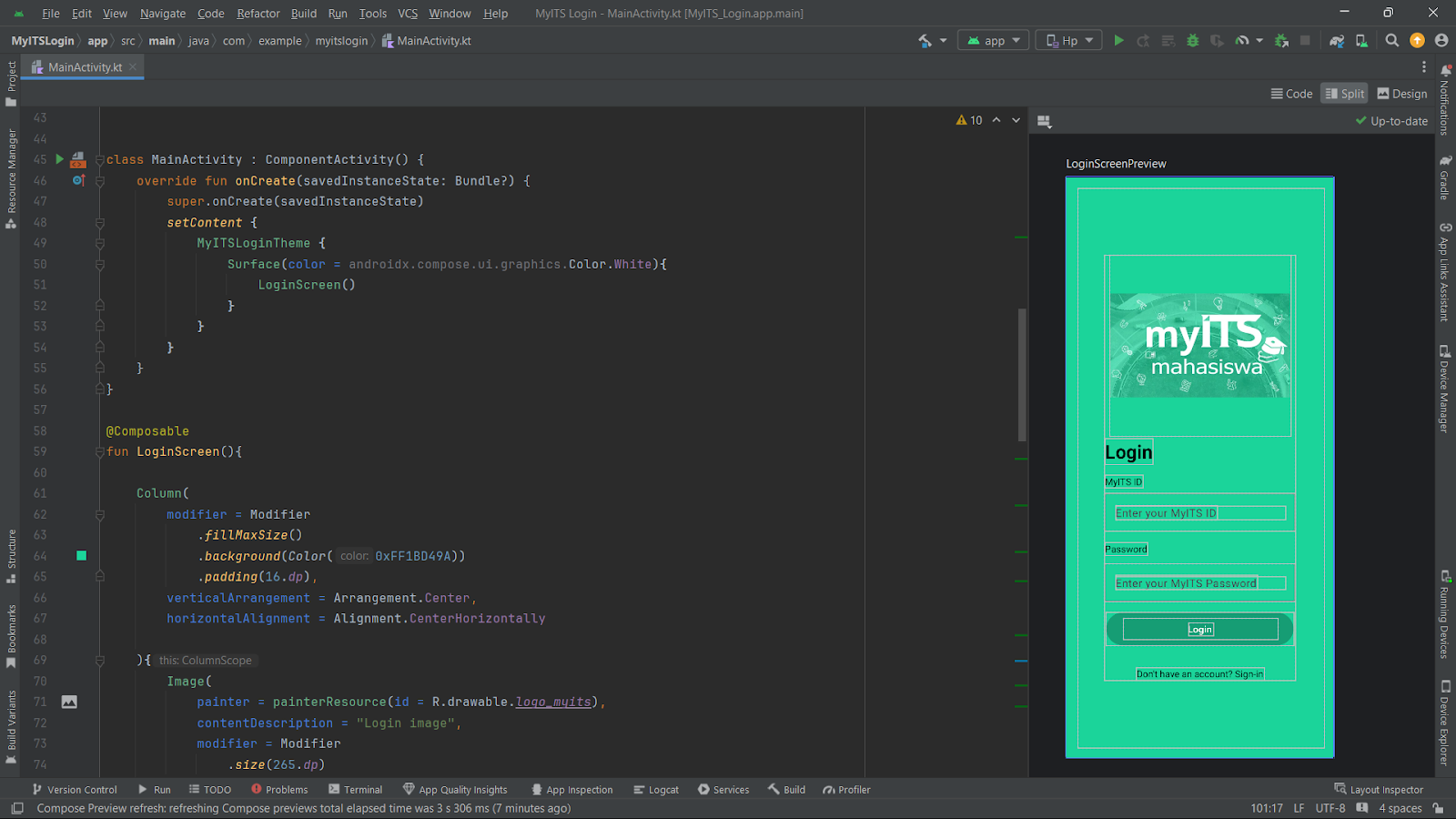Open the editor tab three-dots options menu
This screenshot has height=819, width=1456.
[1424, 66]
